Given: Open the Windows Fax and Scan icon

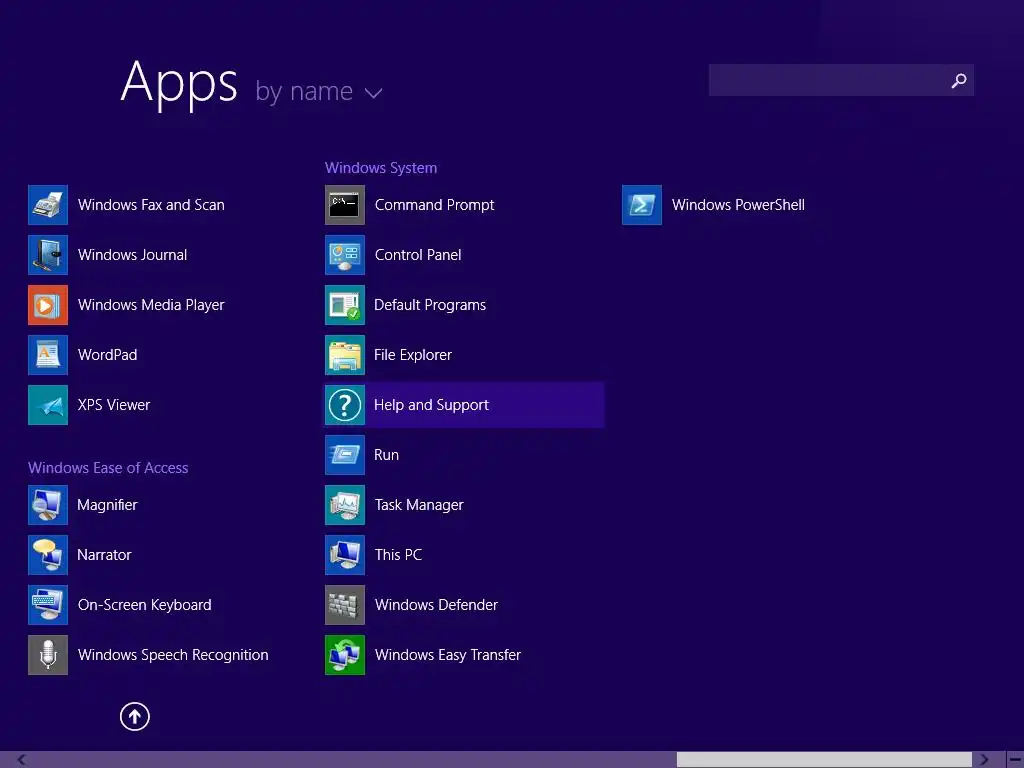Looking at the screenshot, I should point(48,205).
